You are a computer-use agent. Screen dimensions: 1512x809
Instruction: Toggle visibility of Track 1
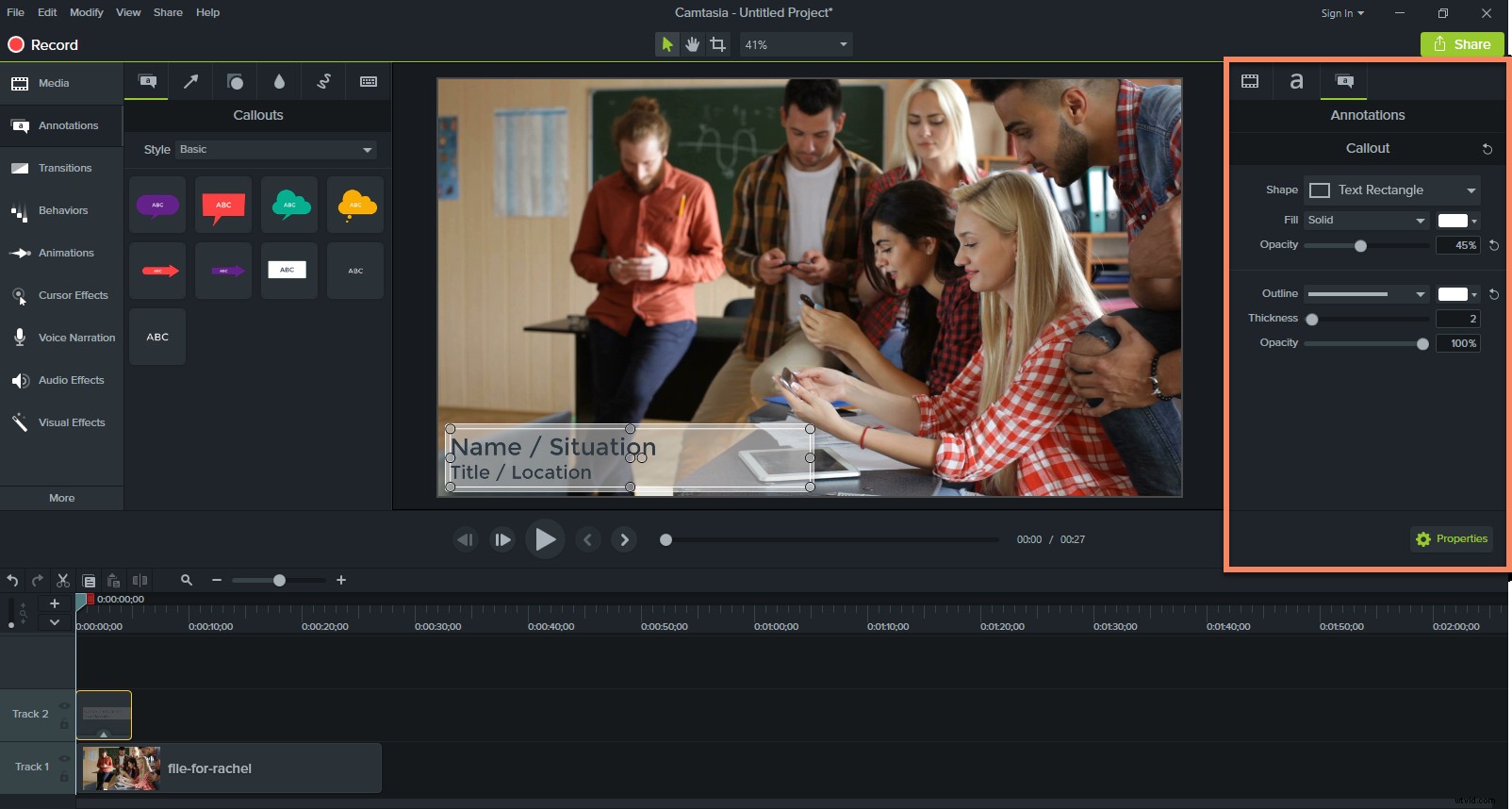click(64, 759)
